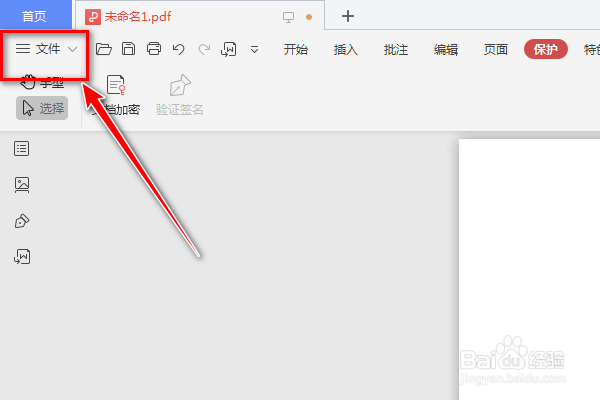Click the monitor icon in document tab
Screen dimensions: 600x400
288,17
